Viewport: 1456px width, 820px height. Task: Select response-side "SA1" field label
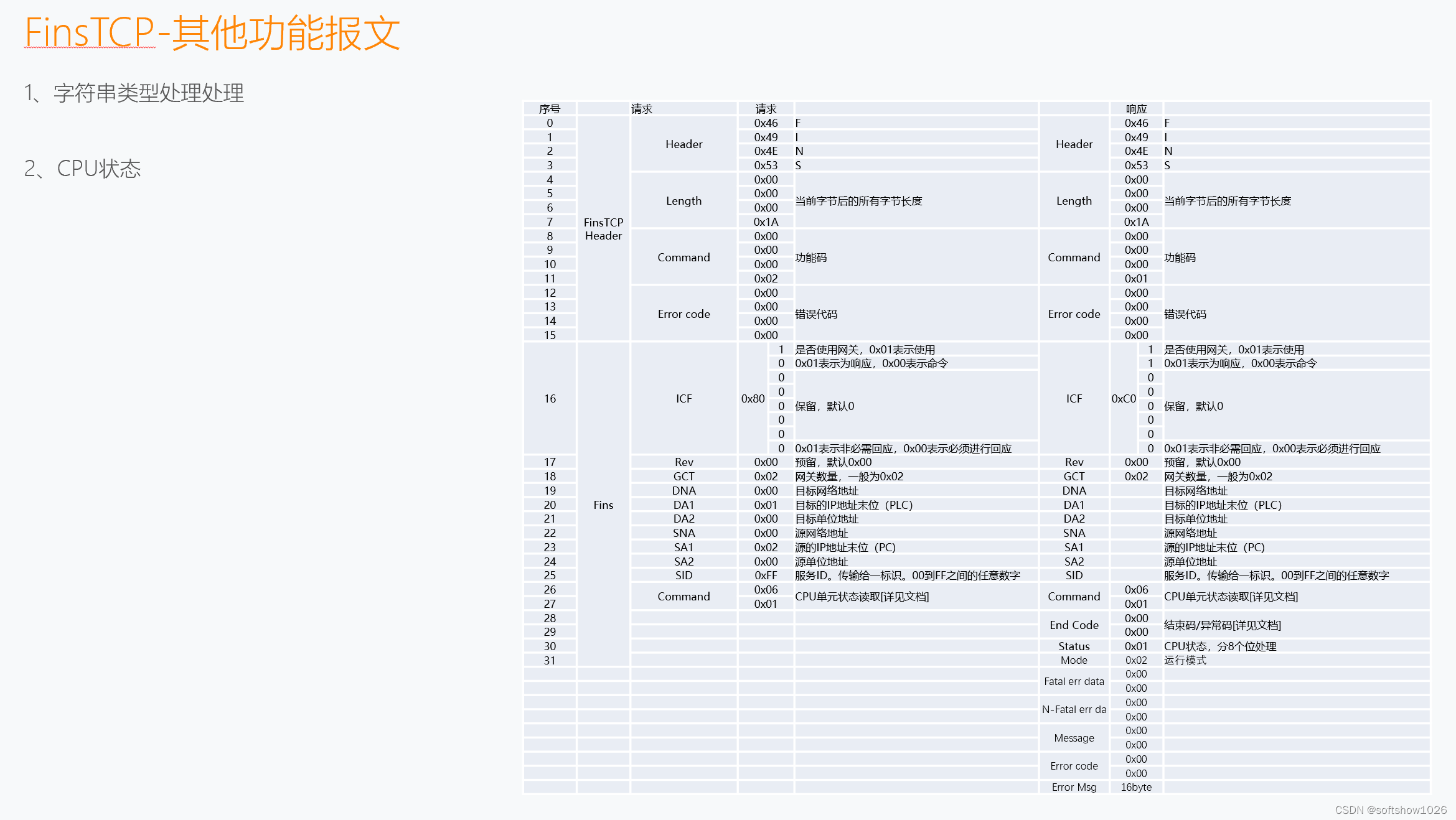(x=1074, y=547)
